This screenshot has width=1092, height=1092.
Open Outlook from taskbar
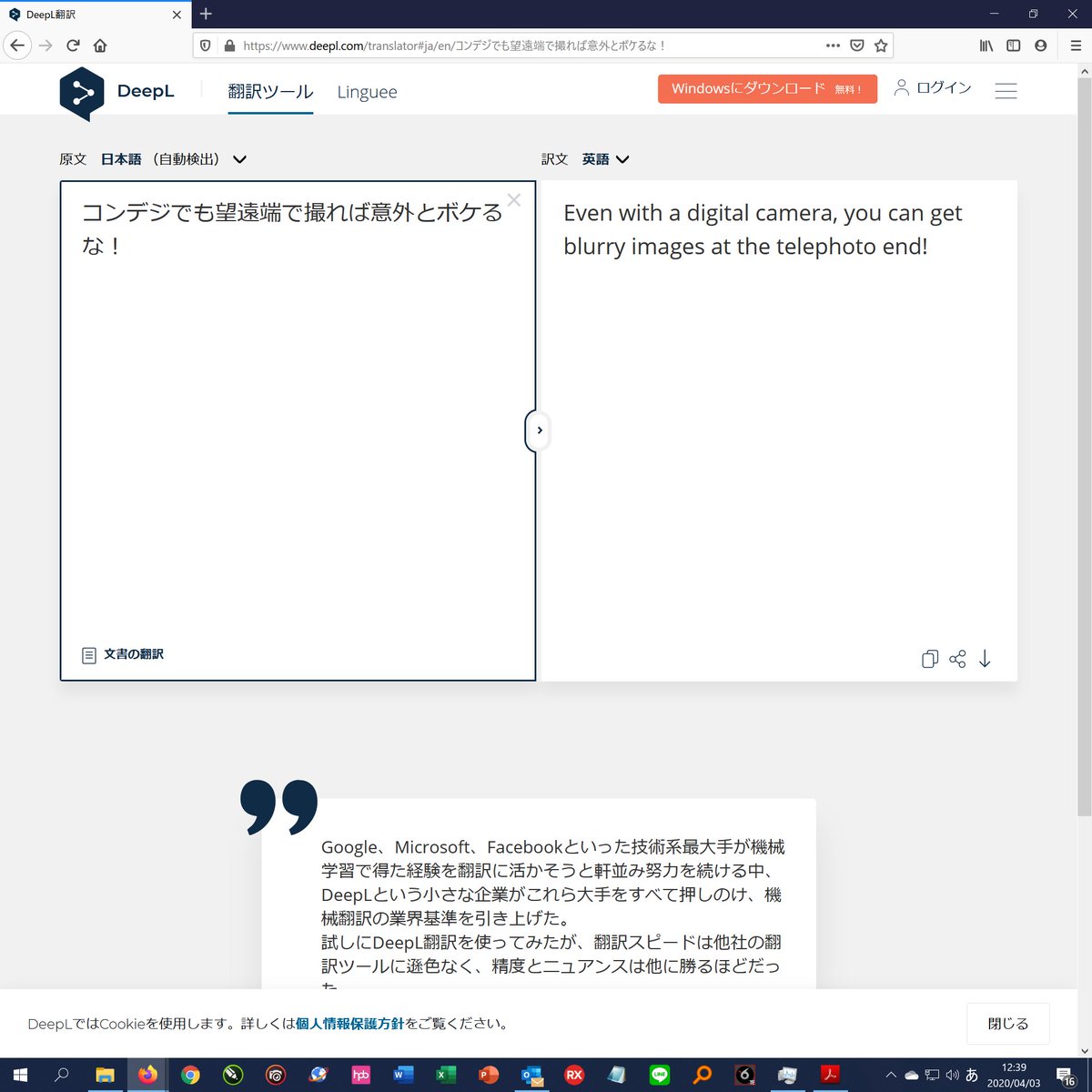tap(531, 1075)
